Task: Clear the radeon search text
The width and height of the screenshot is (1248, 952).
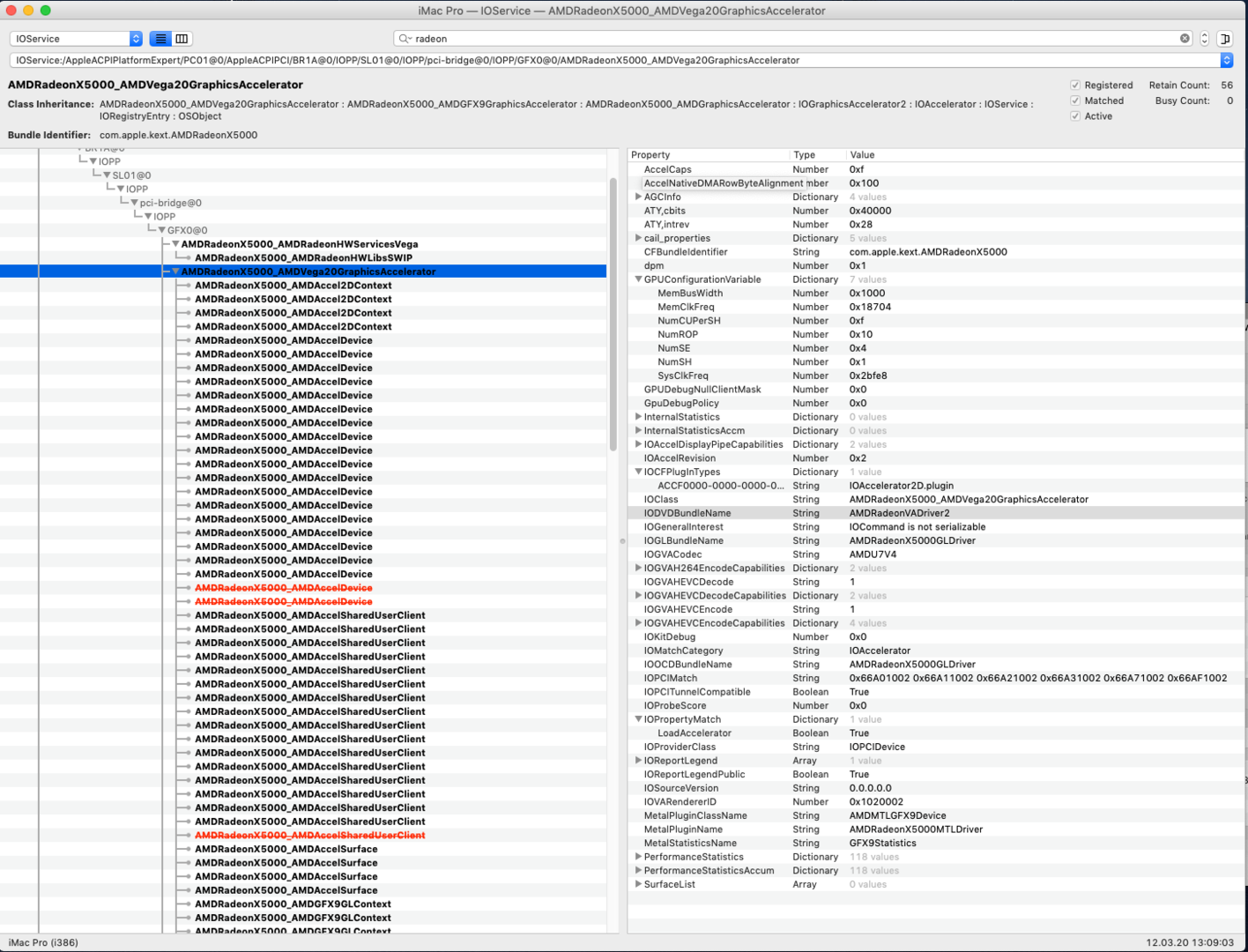Action: [1185, 39]
